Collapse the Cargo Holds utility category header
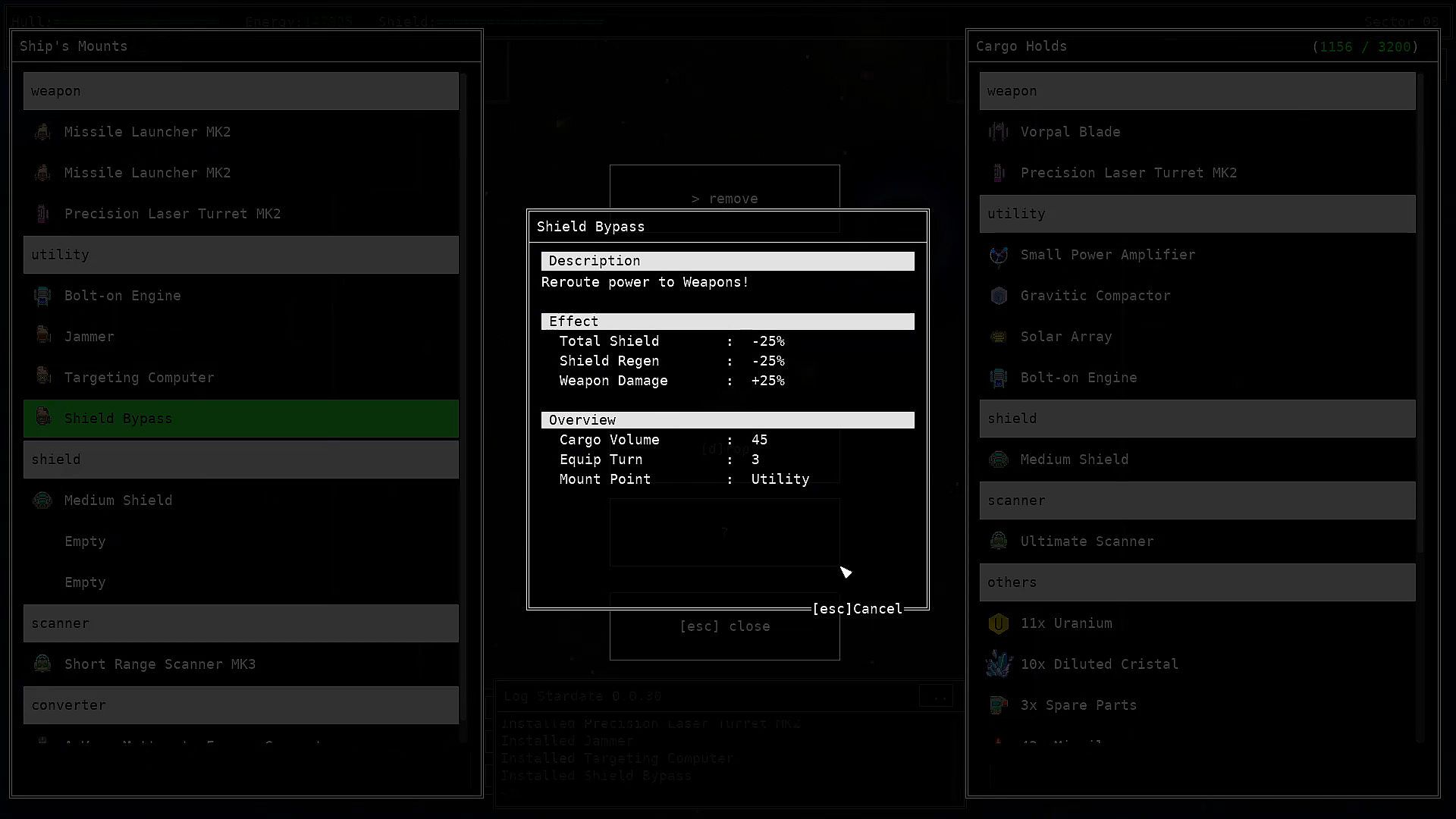Screen dimensions: 1456x819 pos(1197,214)
